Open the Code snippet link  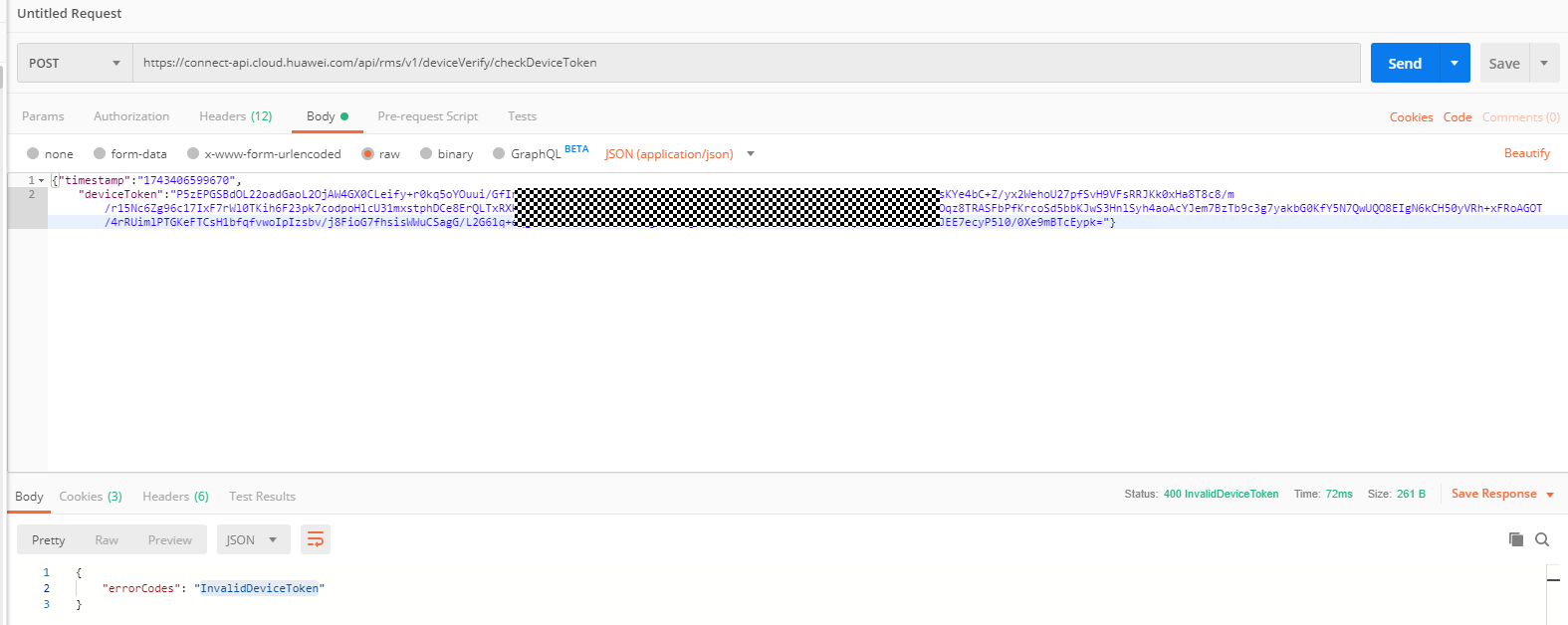click(1456, 117)
